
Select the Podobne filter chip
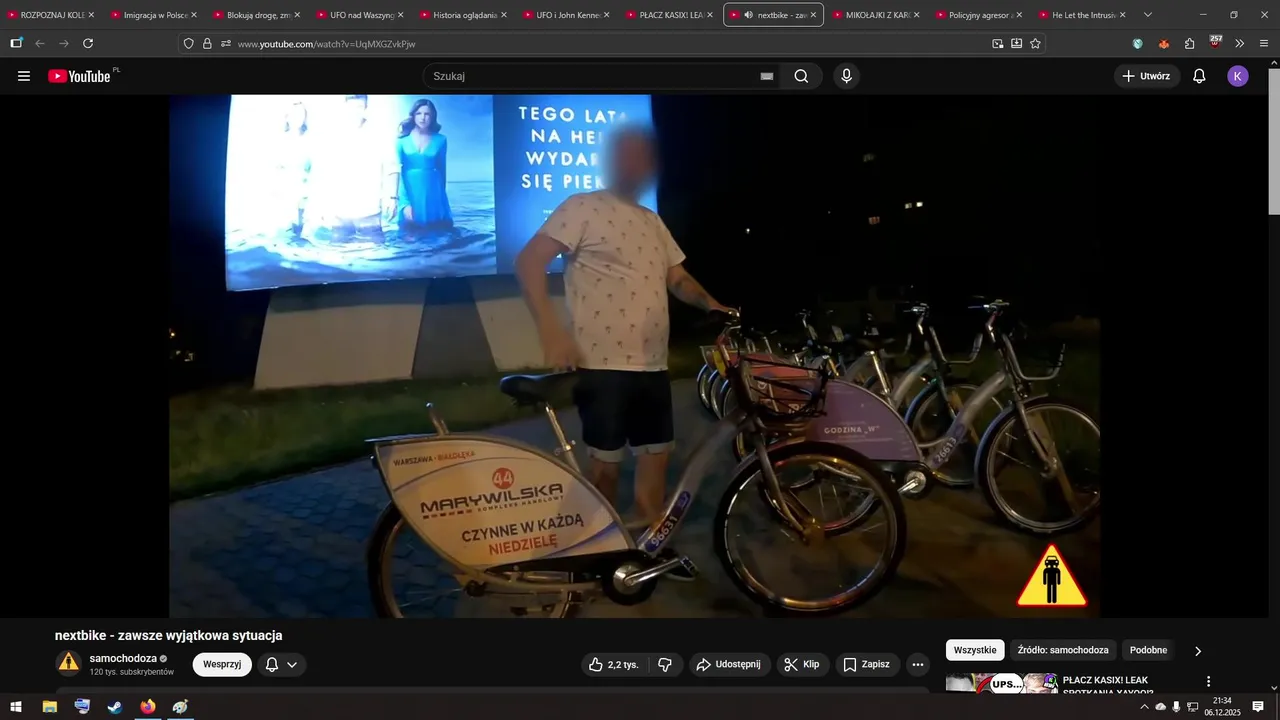[x=1148, y=650]
